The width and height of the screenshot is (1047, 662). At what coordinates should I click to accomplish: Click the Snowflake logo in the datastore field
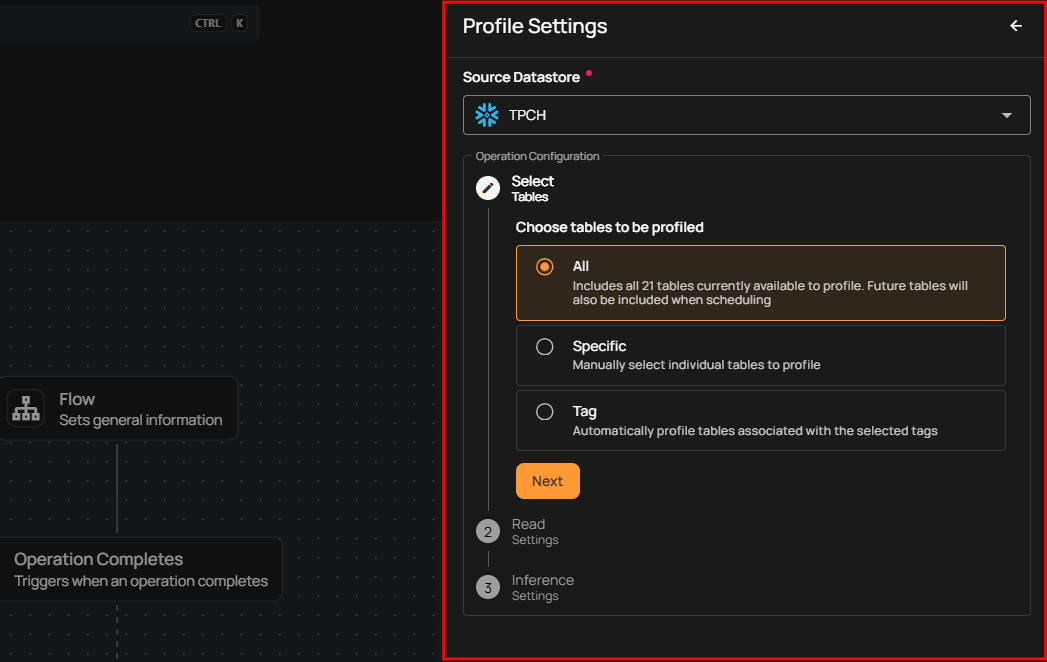coord(487,115)
